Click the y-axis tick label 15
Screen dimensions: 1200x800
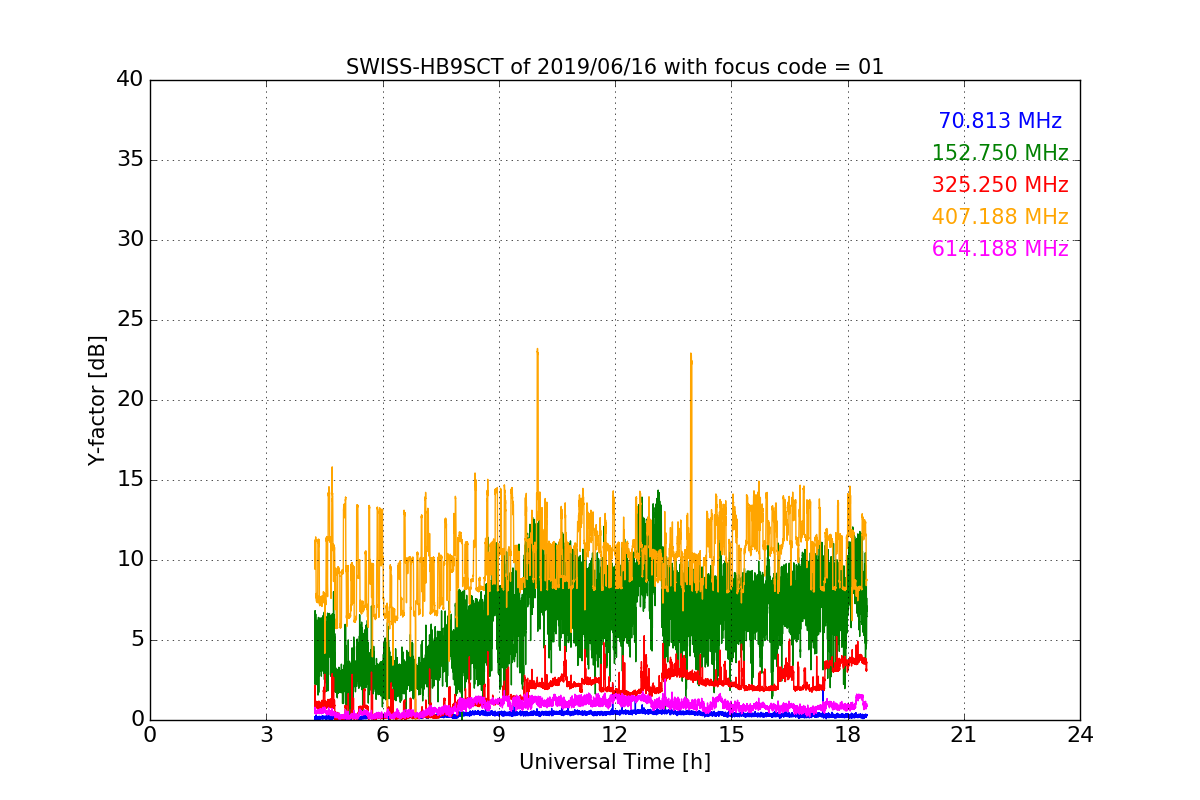pyautogui.click(x=130, y=480)
